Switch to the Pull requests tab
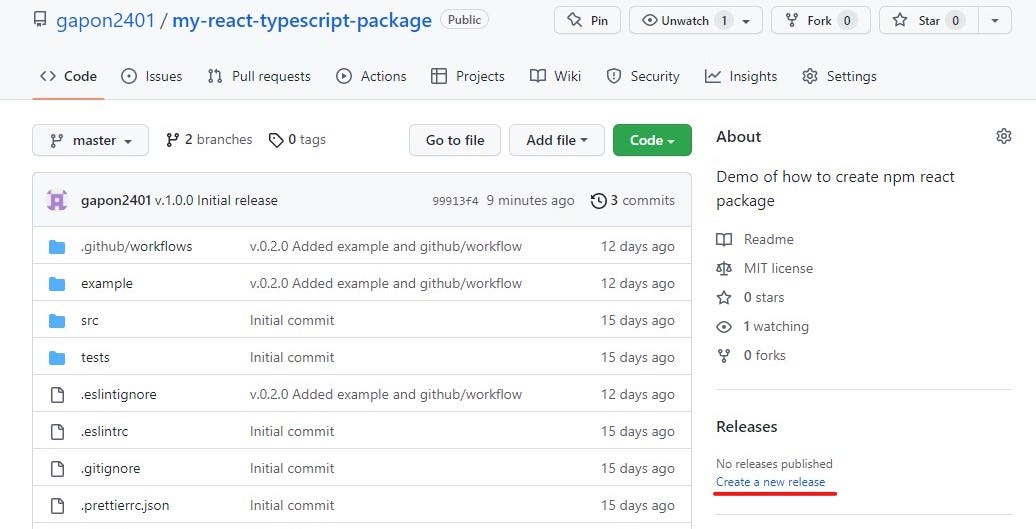 [259, 76]
